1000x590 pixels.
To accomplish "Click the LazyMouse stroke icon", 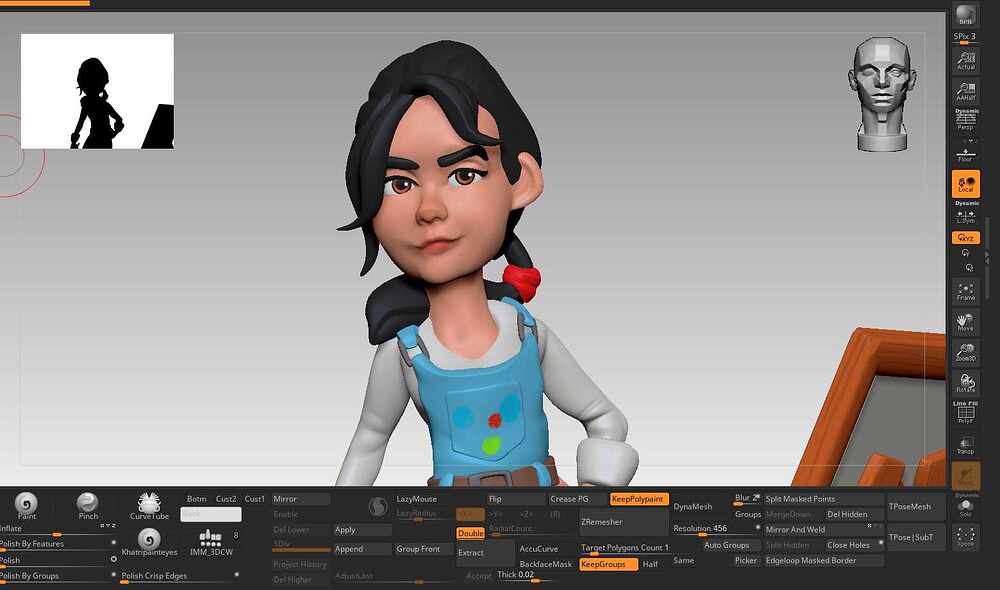I will tap(378, 507).
